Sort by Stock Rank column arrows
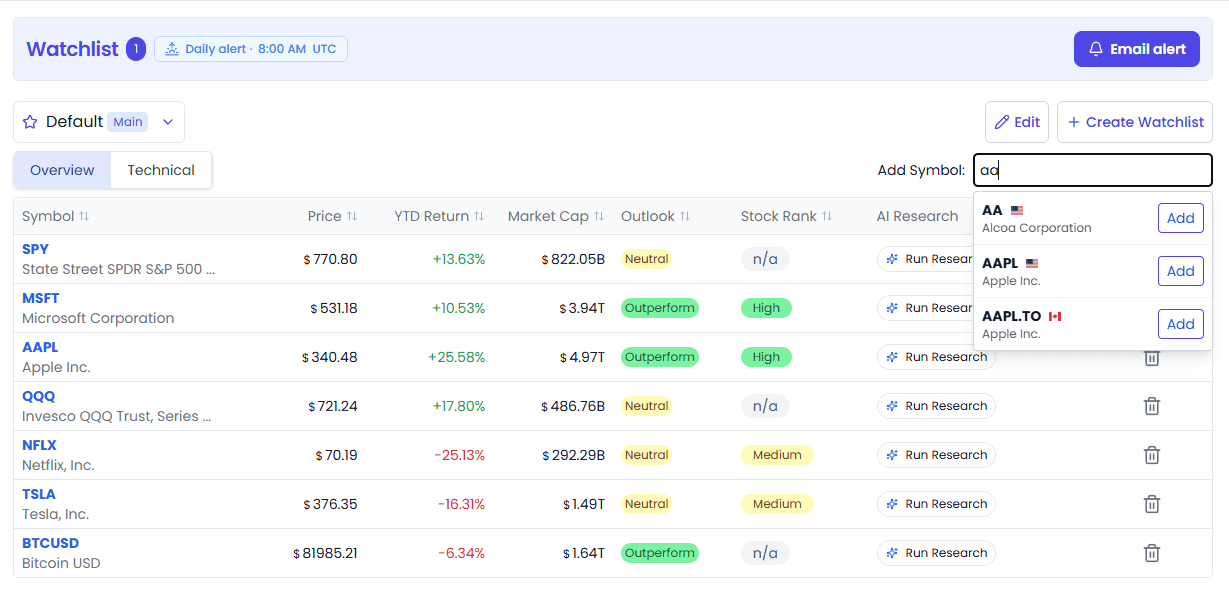Screen dimensions: 1229x594 pyautogui.click(x=827, y=216)
